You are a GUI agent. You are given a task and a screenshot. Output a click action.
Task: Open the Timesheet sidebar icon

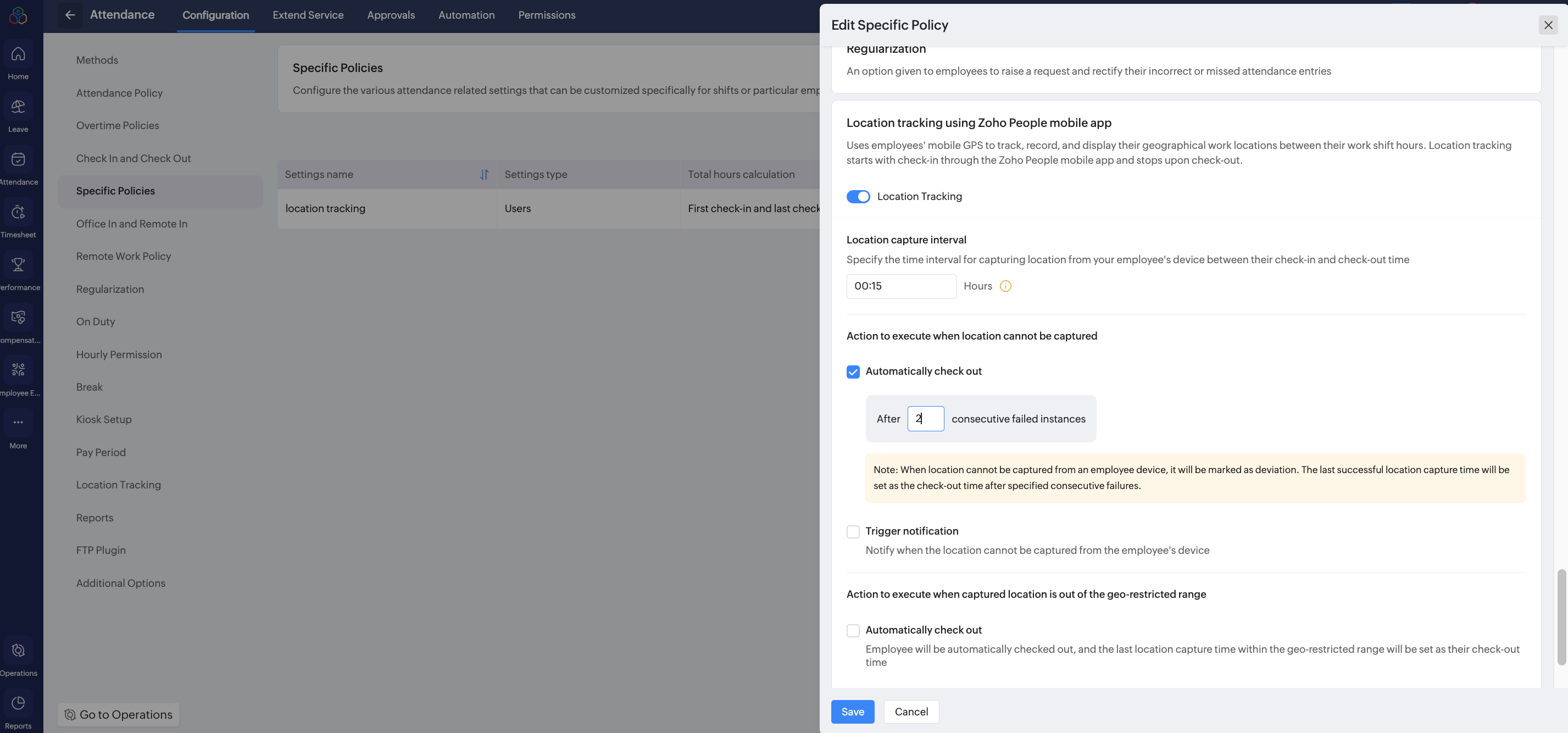click(18, 213)
